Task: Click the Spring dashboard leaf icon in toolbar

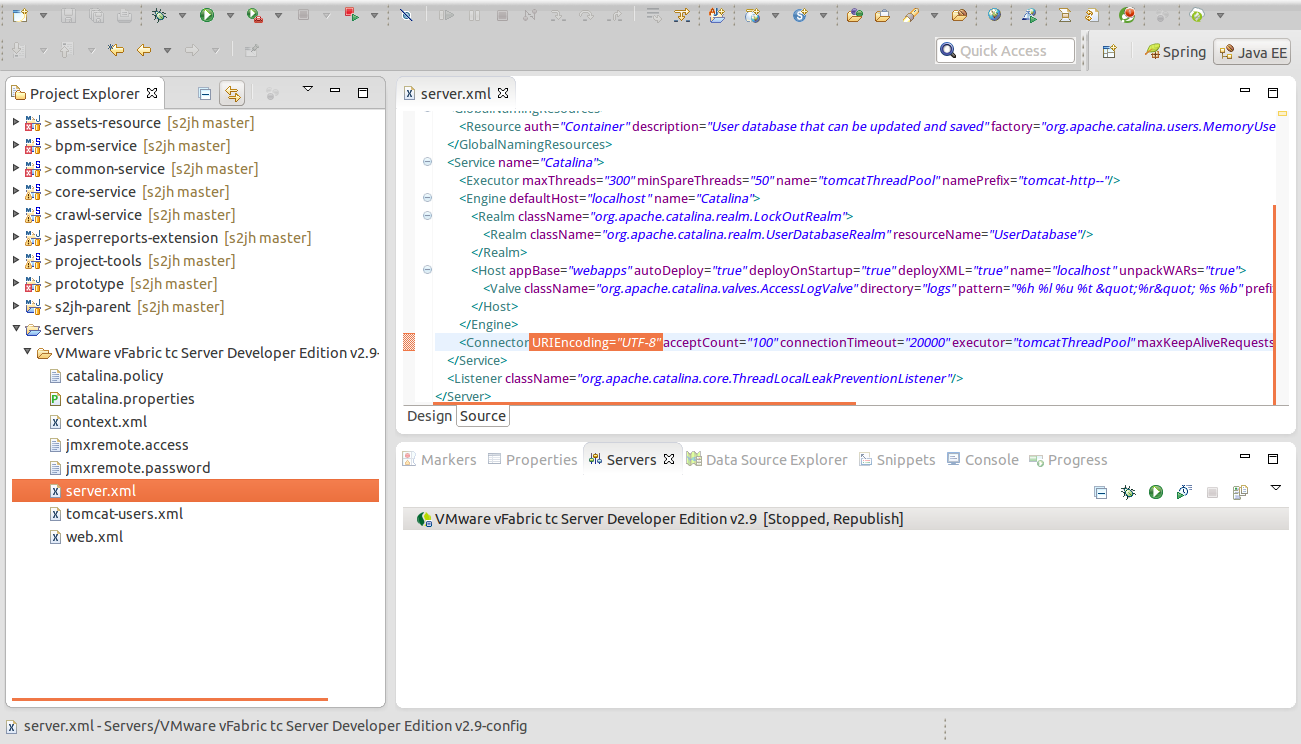Action: (1195, 15)
